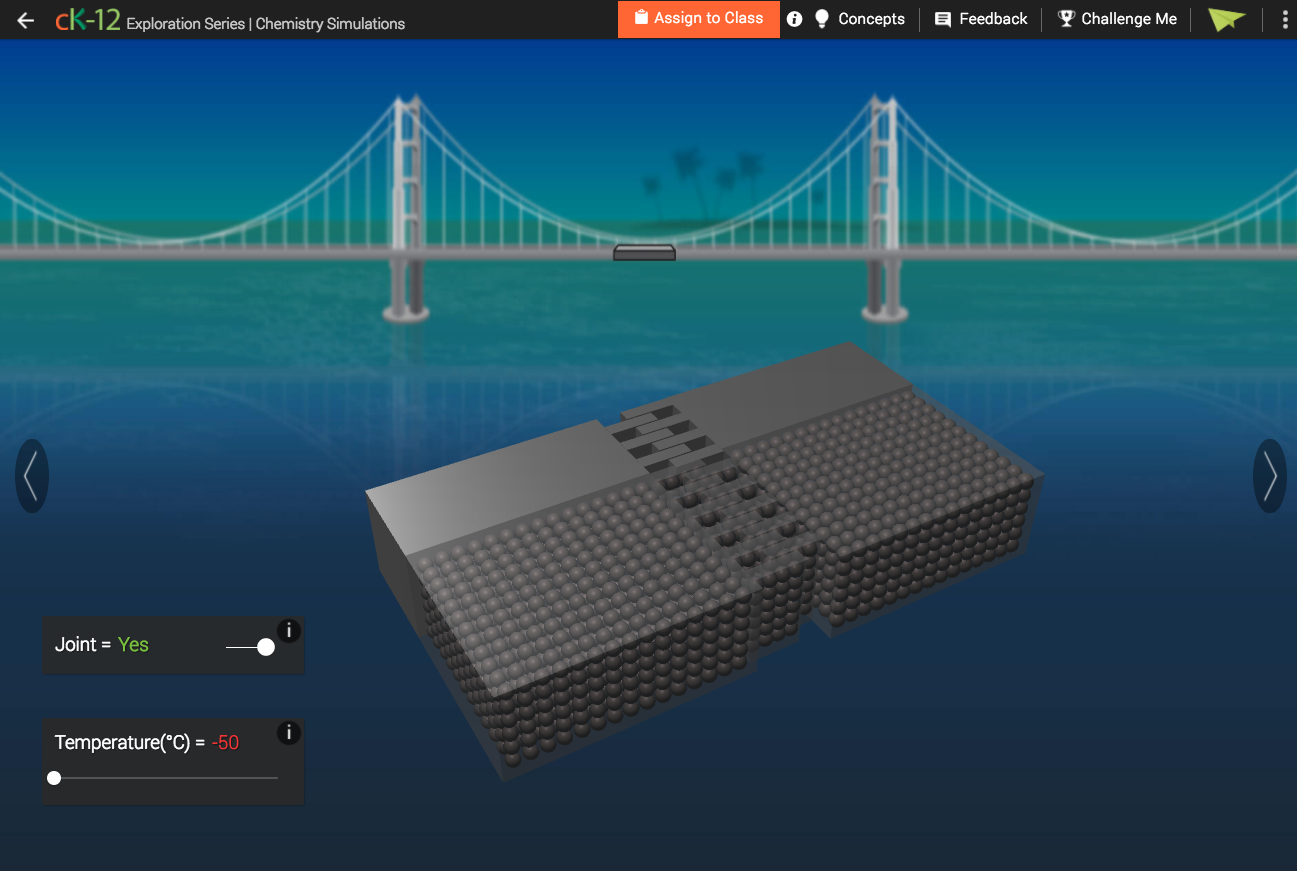The height and width of the screenshot is (871, 1297).
Task: Share the simulation with the paper plane icon
Action: click(x=1226, y=19)
